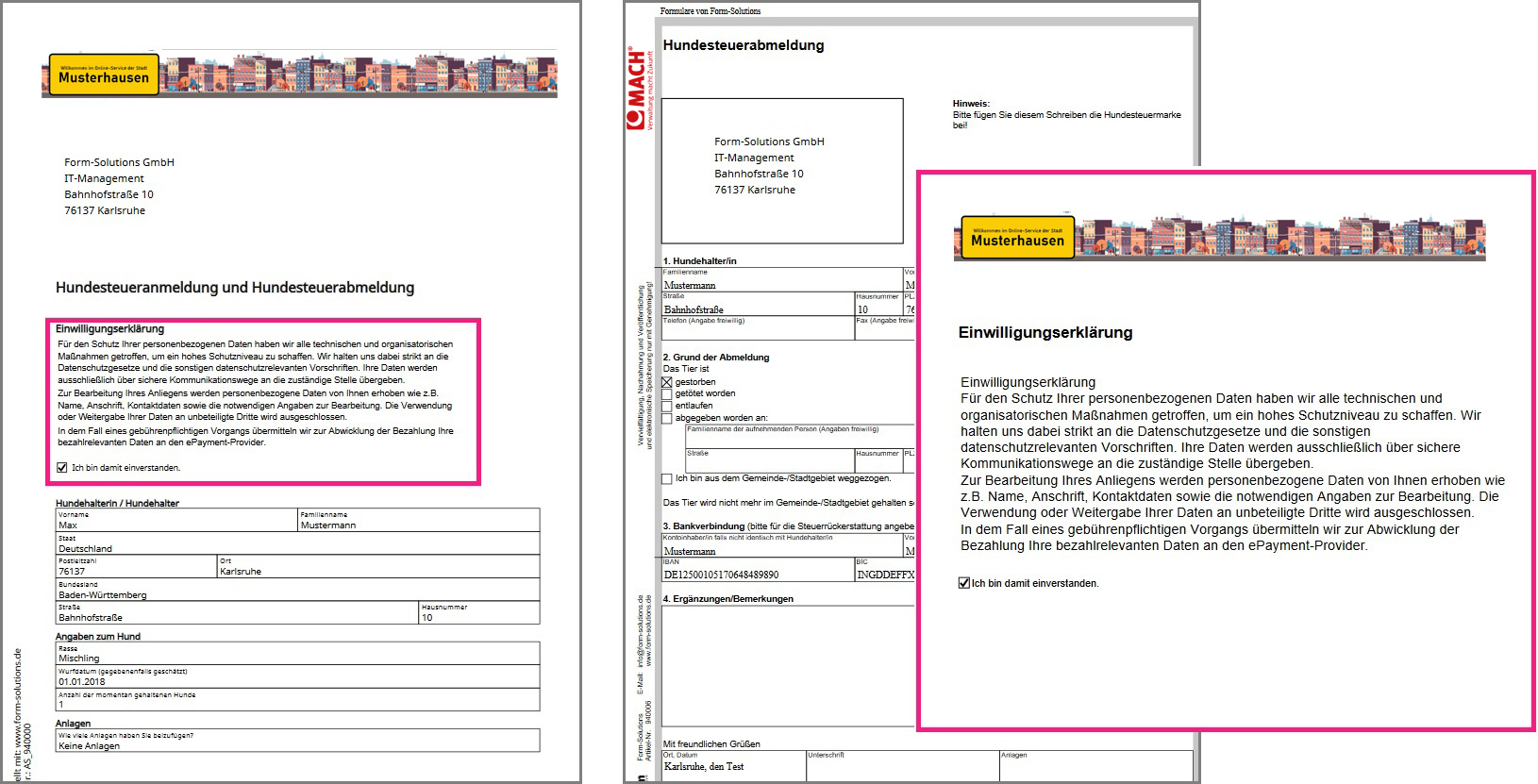The width and height of the screenshot is (1538, 784).
Task: Toggle consent checkbox on the left page
Action: click(62, 467)
